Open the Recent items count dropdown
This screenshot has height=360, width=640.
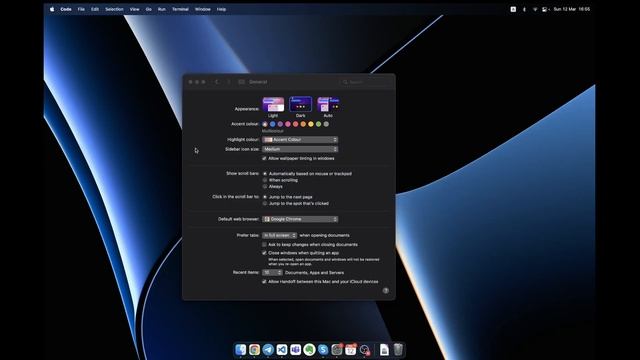point(272,272)
